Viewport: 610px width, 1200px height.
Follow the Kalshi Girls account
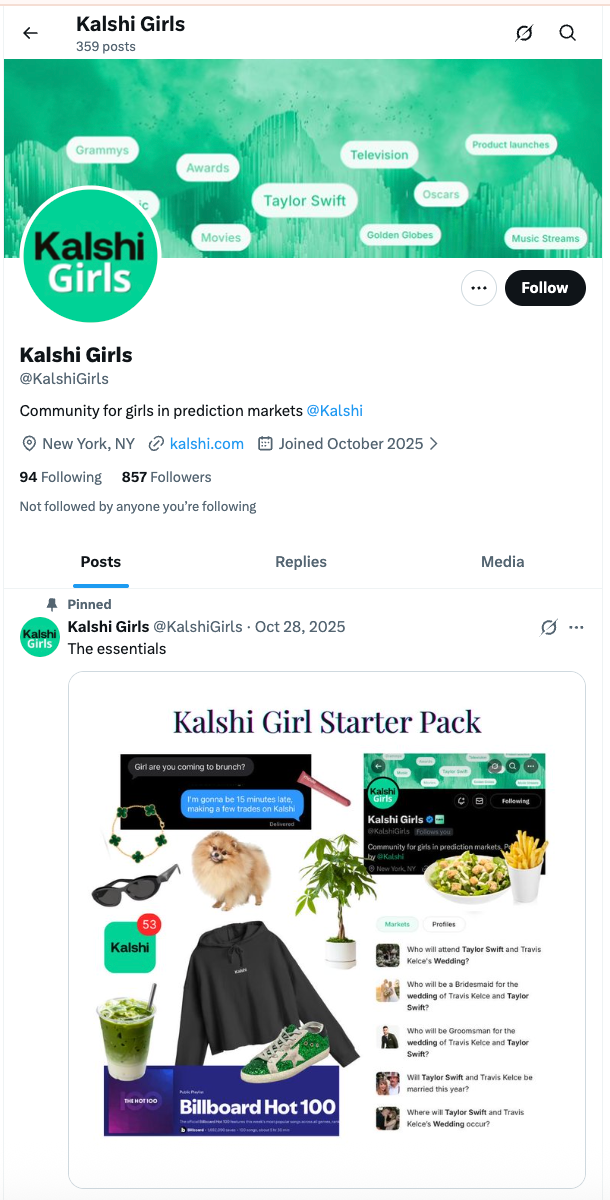click(544, 288)
